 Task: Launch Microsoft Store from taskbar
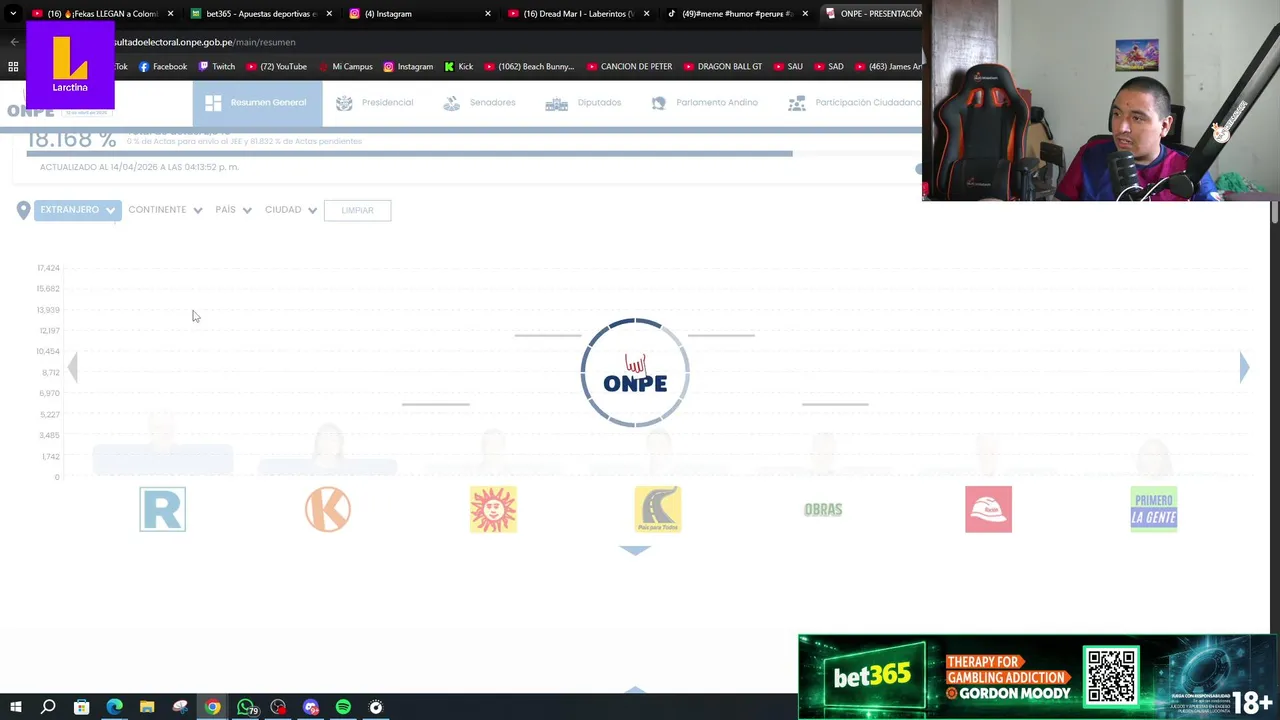coord(81,707)
